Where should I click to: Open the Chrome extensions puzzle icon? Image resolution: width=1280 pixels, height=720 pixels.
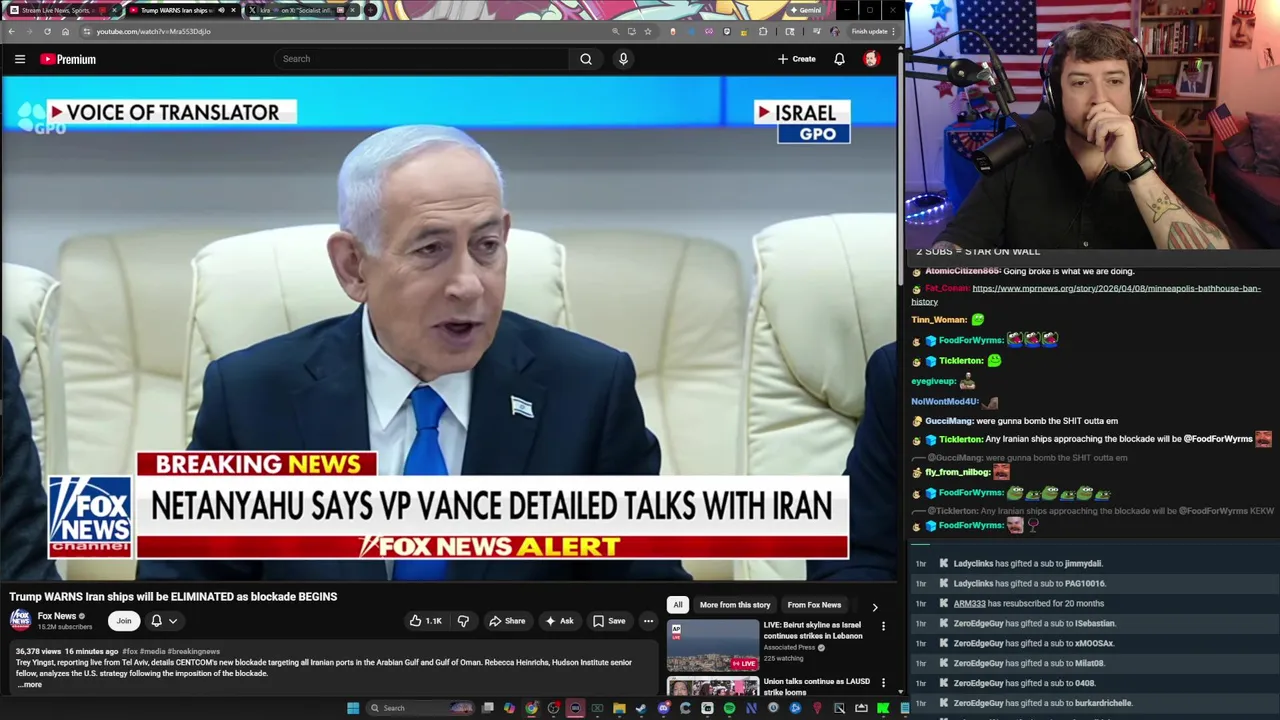coord(763,31)
